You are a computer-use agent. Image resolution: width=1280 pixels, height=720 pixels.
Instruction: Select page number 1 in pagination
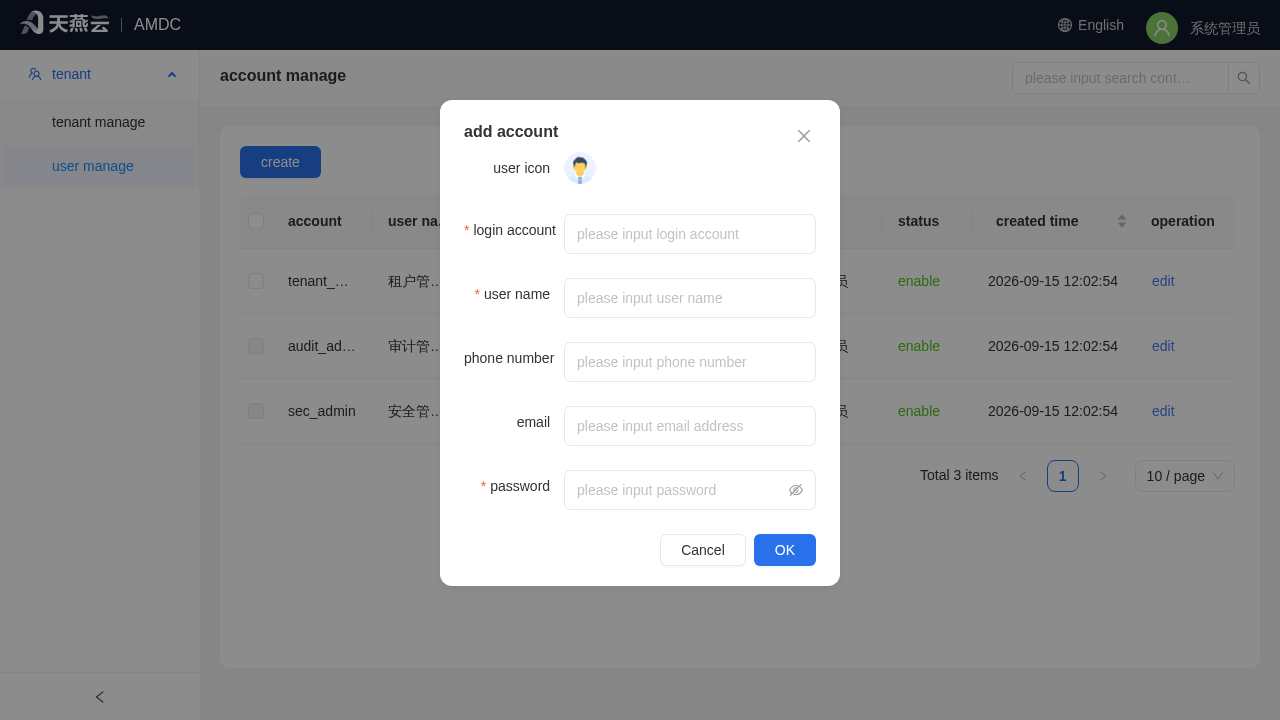click(1063, 476)
